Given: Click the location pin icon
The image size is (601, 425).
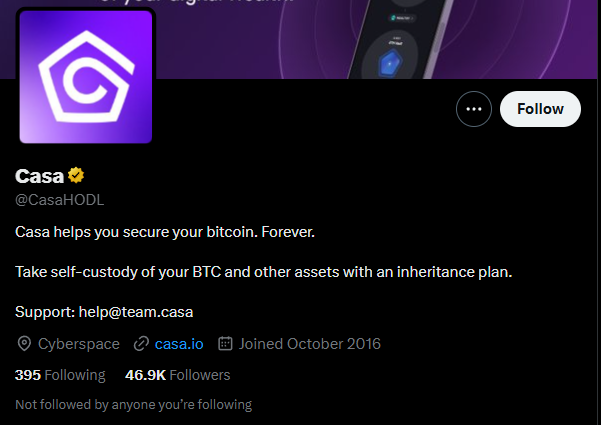Looking at the screenshot, I should tap(25, 344).
